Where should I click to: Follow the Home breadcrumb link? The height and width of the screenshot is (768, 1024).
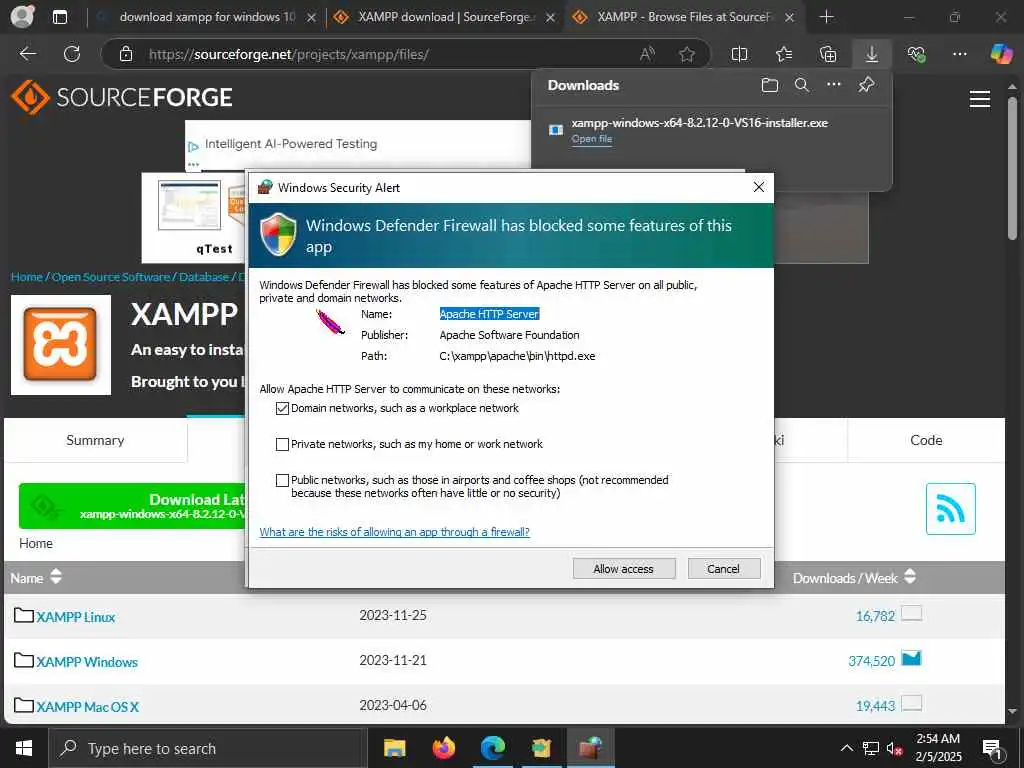(x=27, y=277)
